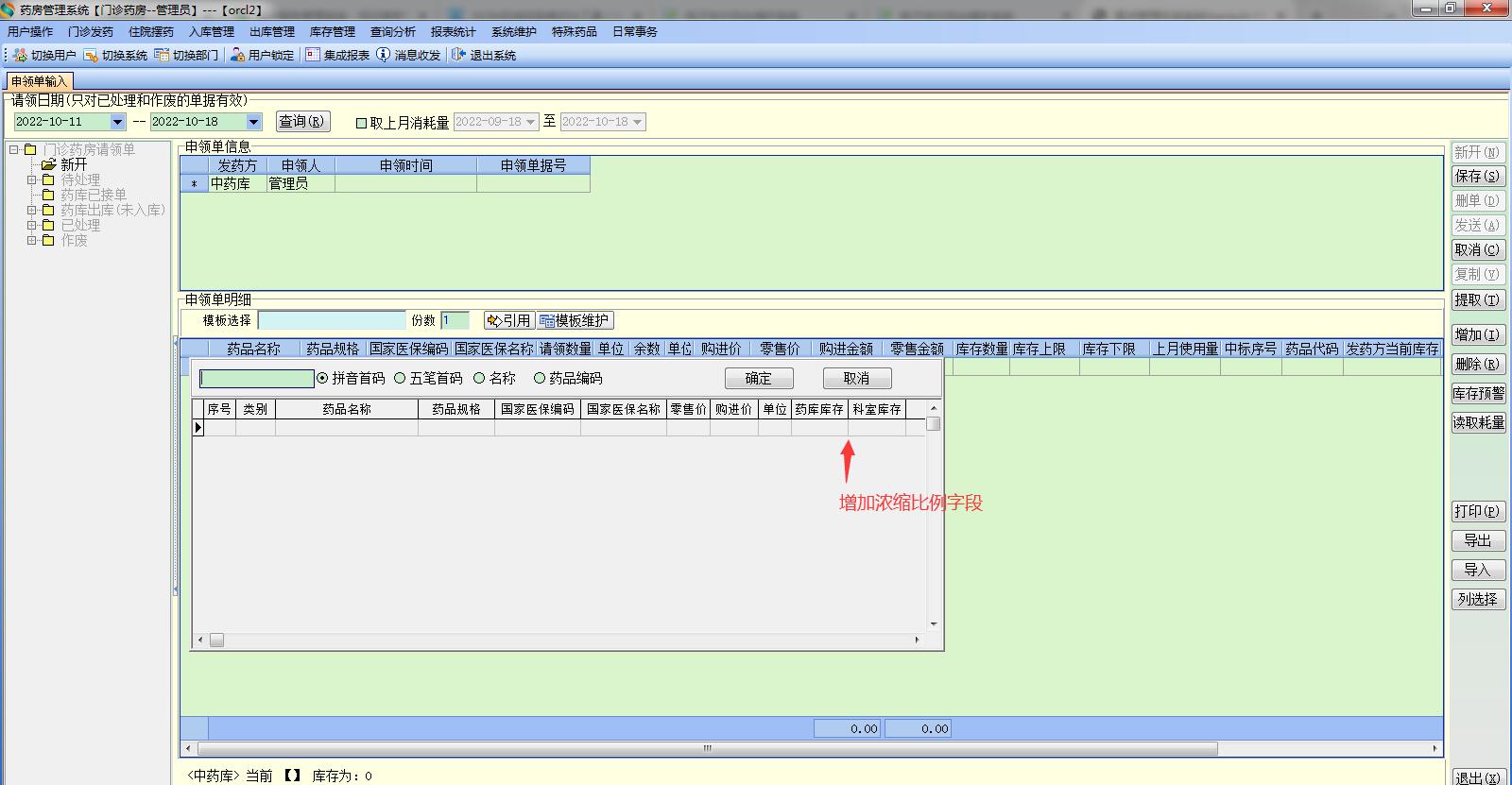Open the 特殊药品 menu
Image resolution: width=1512 pixels, height=785 pixels.
575,31
